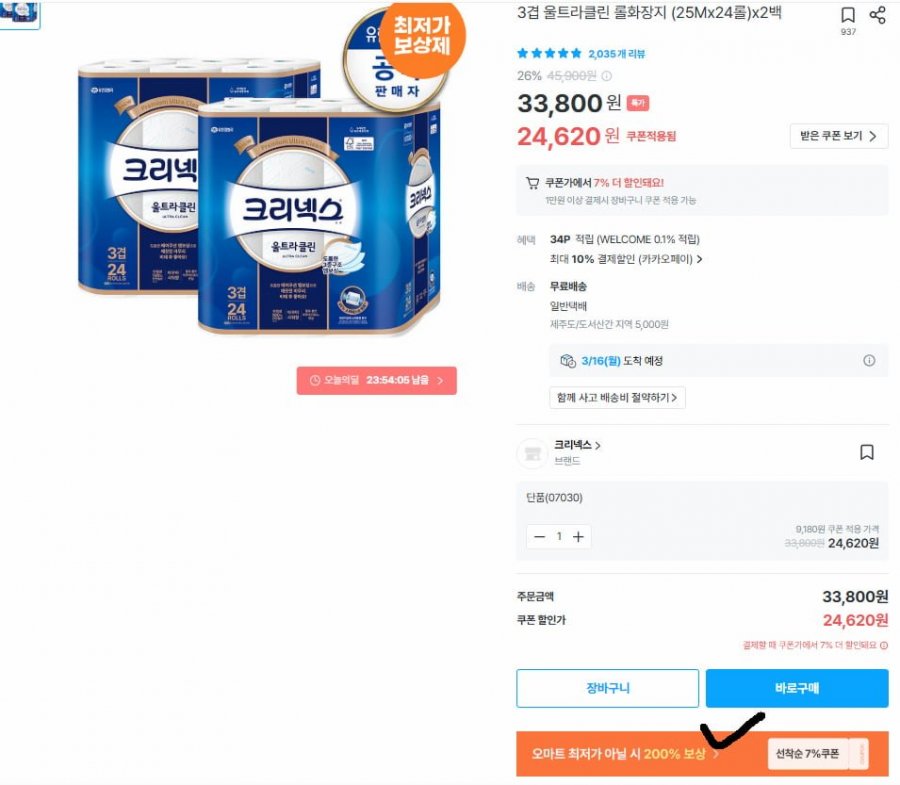Image resolution: width=900 pixels, height=785 pixels.
Task: Open 받은 쿠폰 보기 coupons
Action: [839, 136]
